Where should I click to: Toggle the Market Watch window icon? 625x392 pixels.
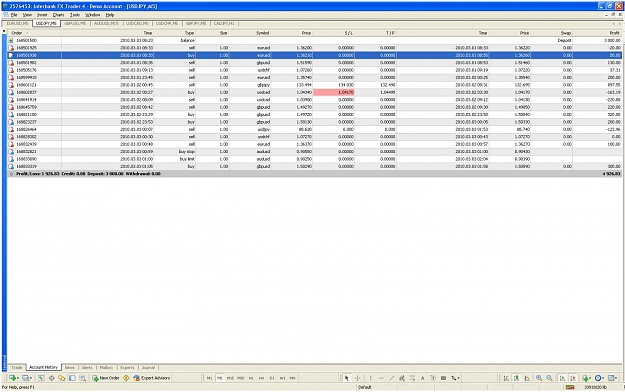point(41,378)
